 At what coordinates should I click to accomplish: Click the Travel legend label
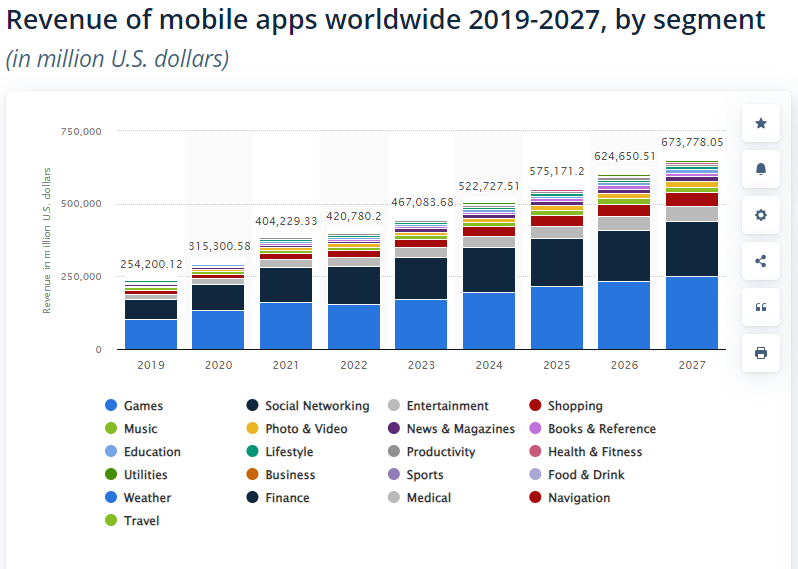point(141,520)
